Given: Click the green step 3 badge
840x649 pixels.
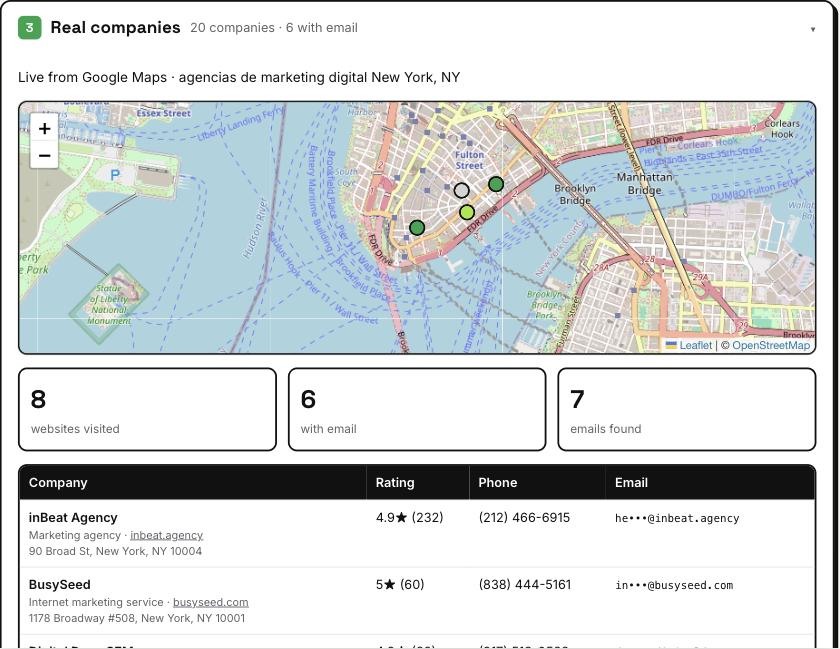Looking at the screenshot, I should pyautogui.click(x=29, y=28).
